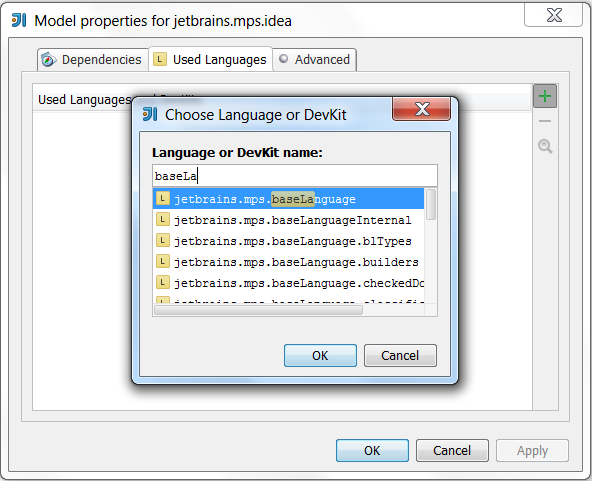592x481 pixels.
Task: Confirm with OK in Choose Language dialog
Action: tap(320, 355)
